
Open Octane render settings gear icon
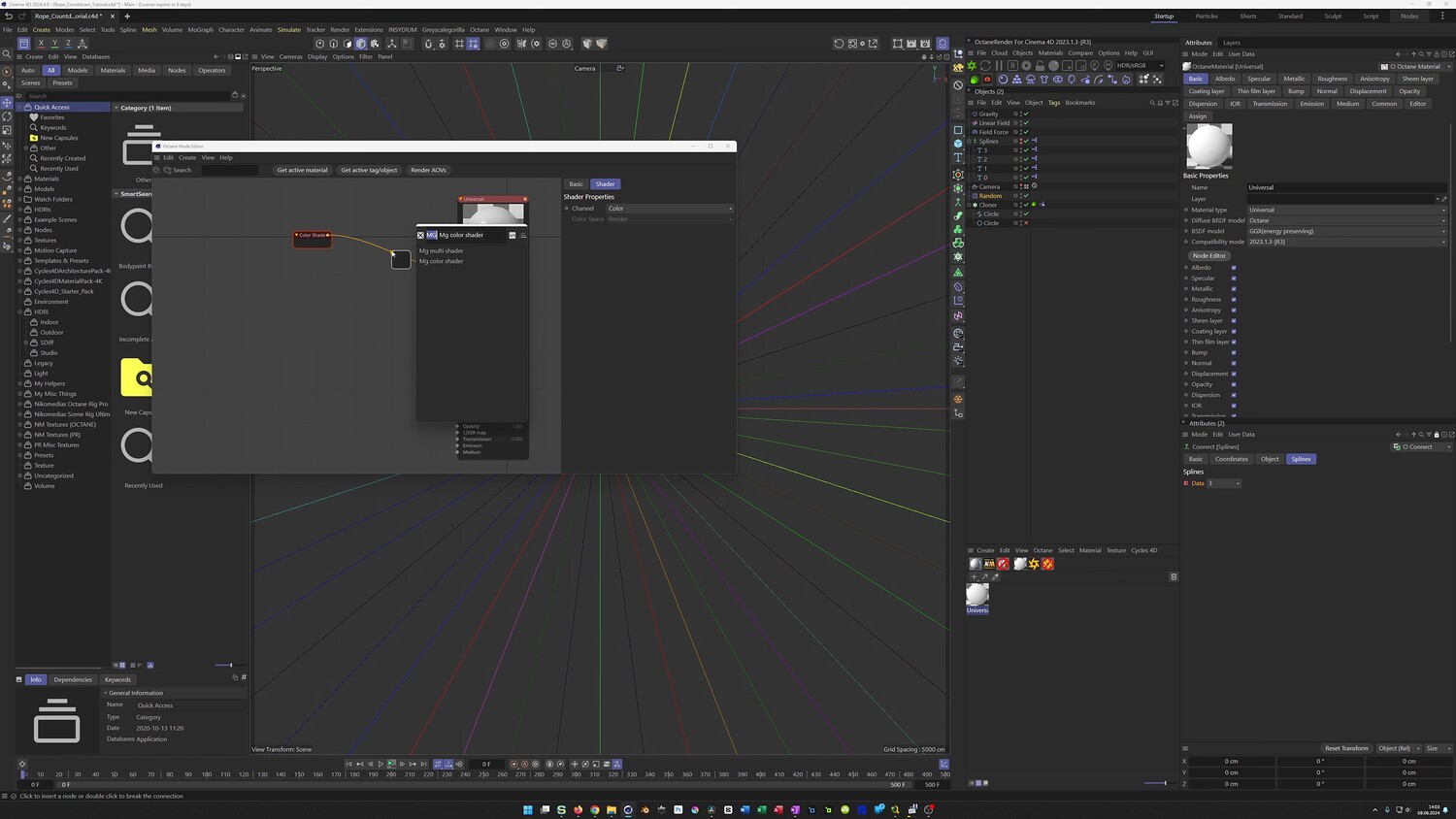(x=1026, y=66)
